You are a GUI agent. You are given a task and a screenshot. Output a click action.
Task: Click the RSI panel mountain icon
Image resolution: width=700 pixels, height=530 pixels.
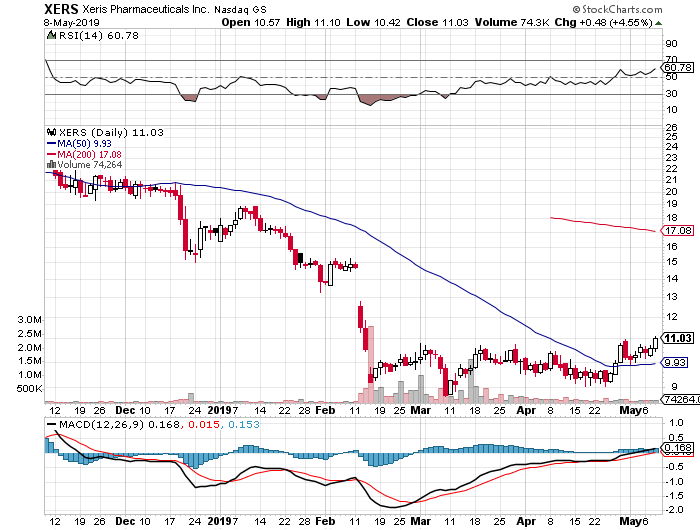51,35
